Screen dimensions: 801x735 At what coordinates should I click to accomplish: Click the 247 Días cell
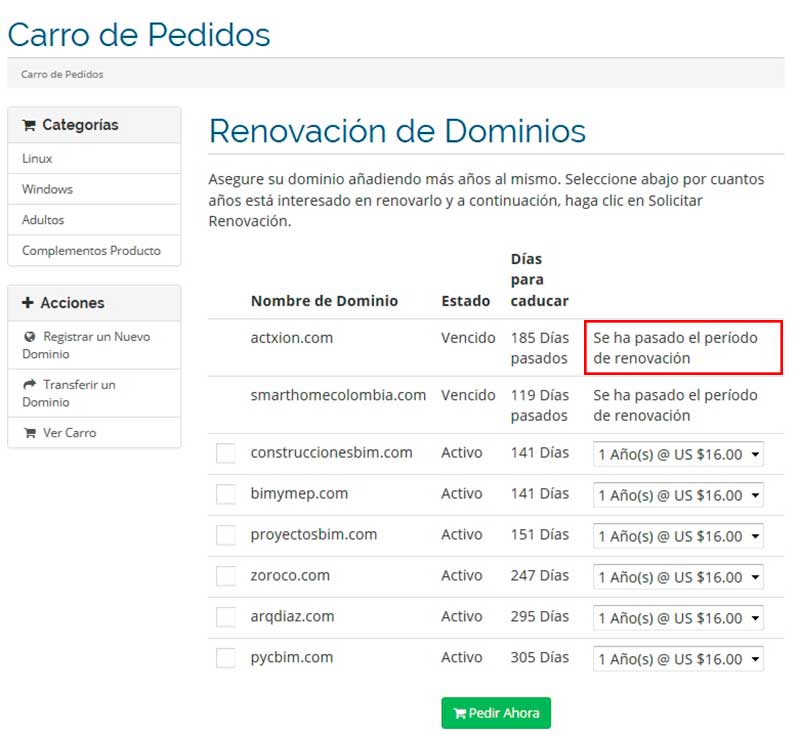point(540,575)
